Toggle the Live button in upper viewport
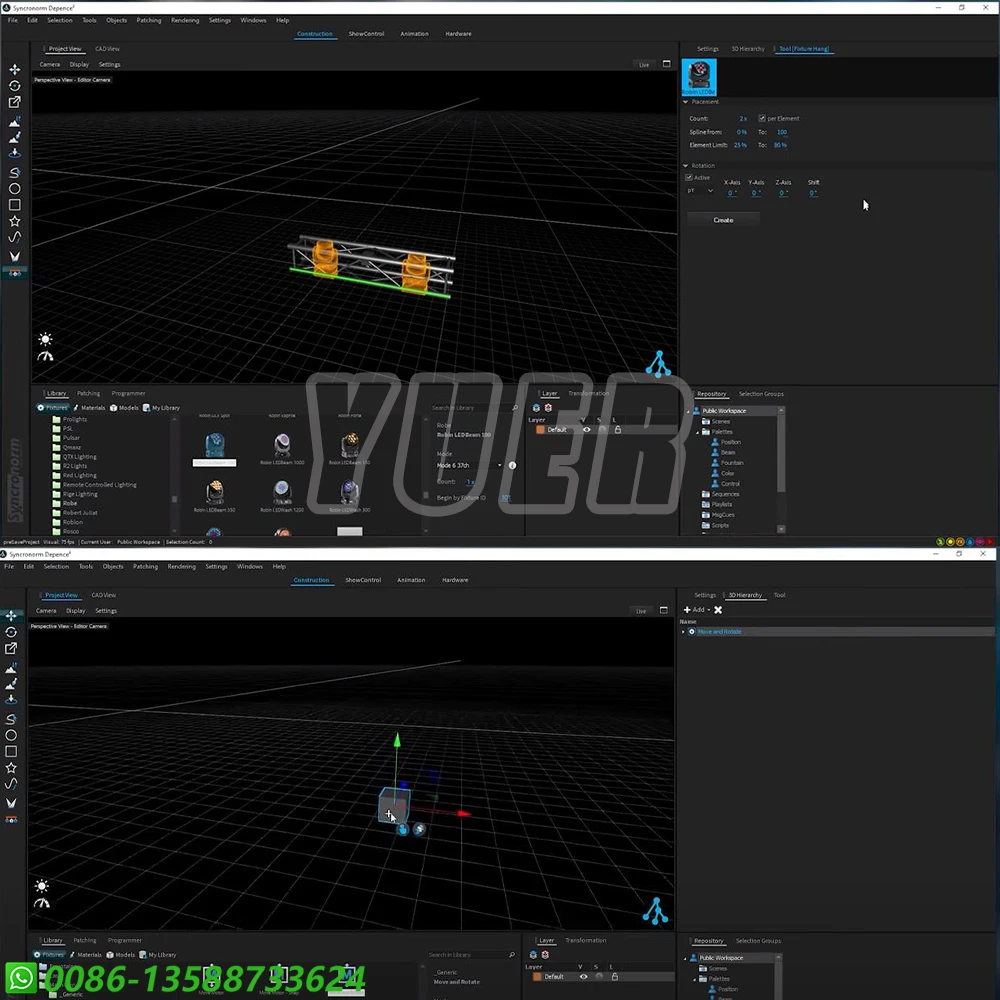This screenshot has height=1000, width=1000. 644,64
